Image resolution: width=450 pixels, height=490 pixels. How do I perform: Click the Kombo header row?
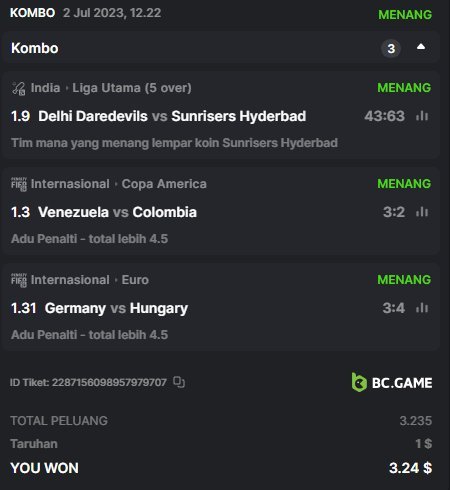tap(220, 48)
